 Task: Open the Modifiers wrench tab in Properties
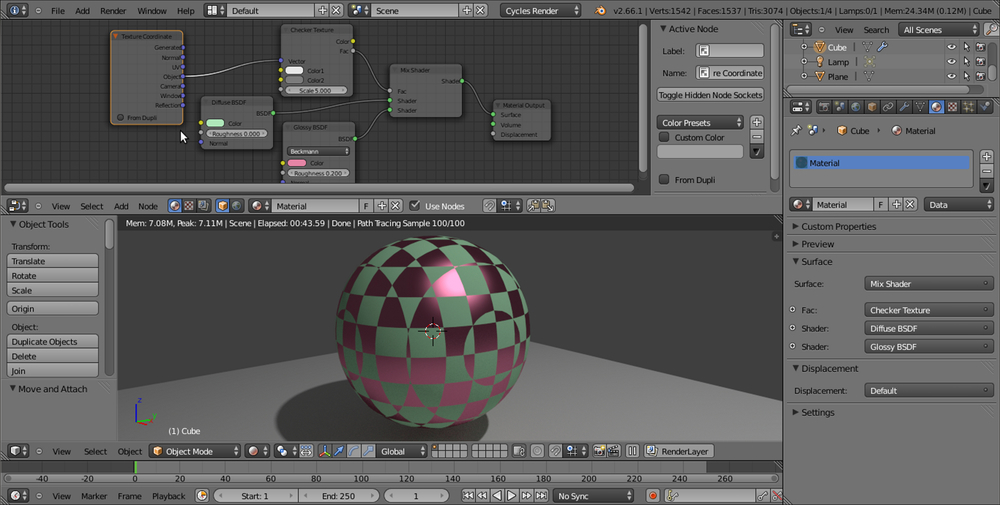903,107
